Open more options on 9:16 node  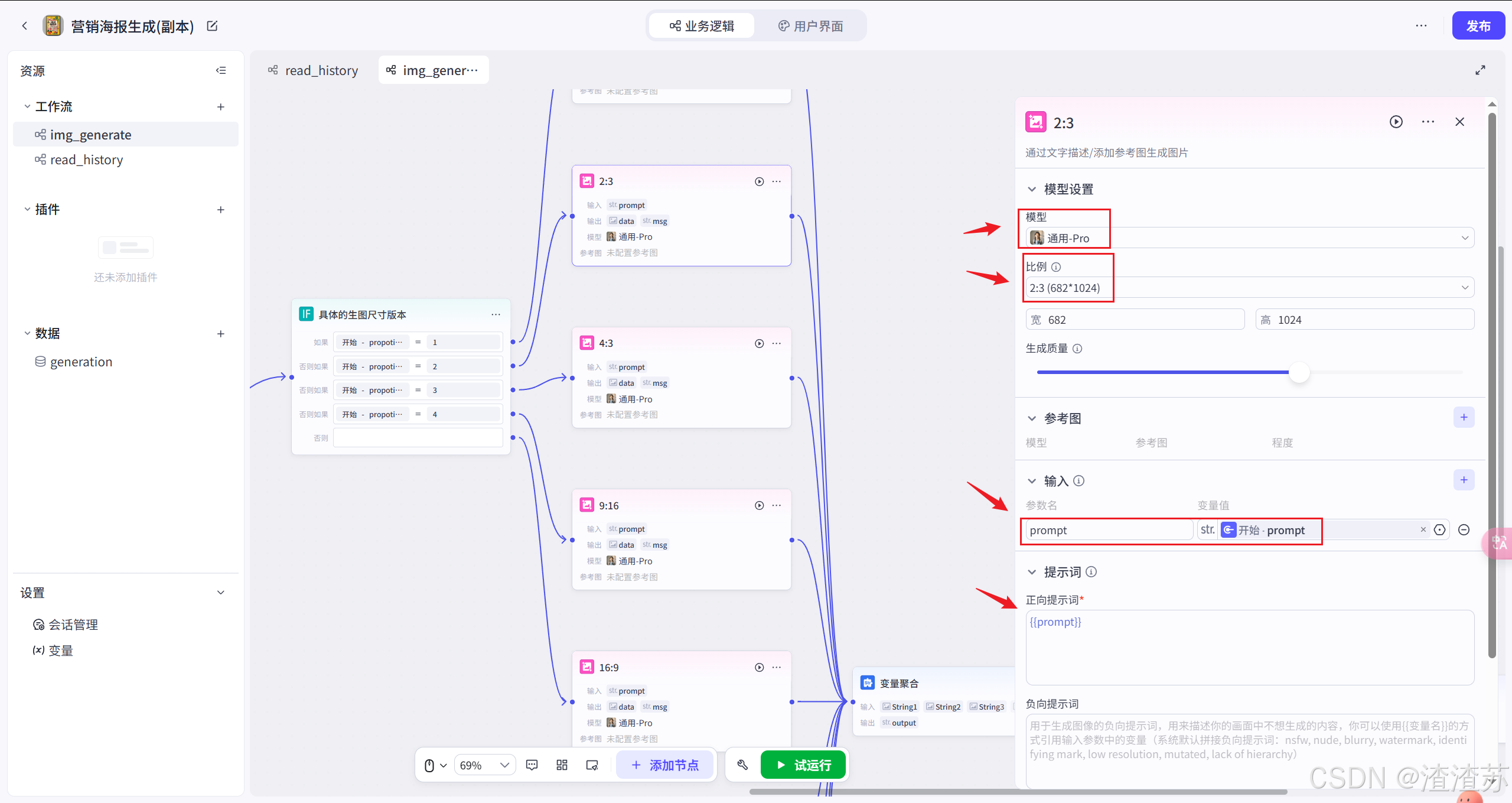(777, 505)
